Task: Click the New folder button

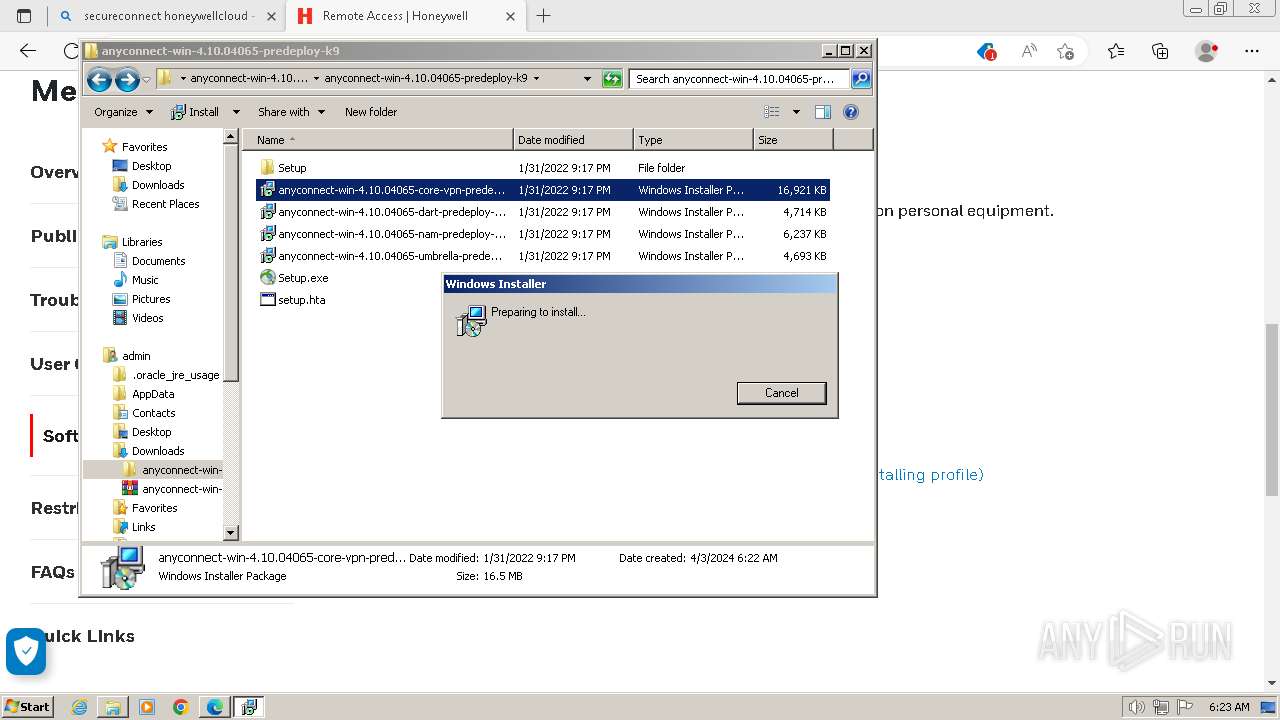Action: tap(371, 112)
